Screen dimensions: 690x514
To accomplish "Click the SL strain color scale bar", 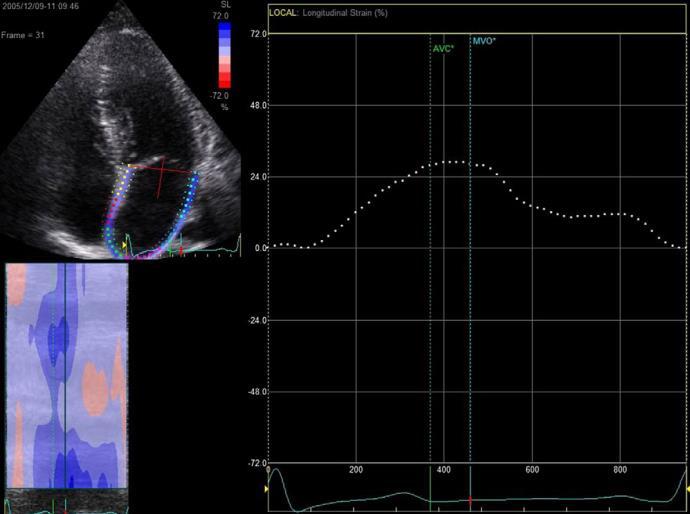I will [x=224, y=55].
